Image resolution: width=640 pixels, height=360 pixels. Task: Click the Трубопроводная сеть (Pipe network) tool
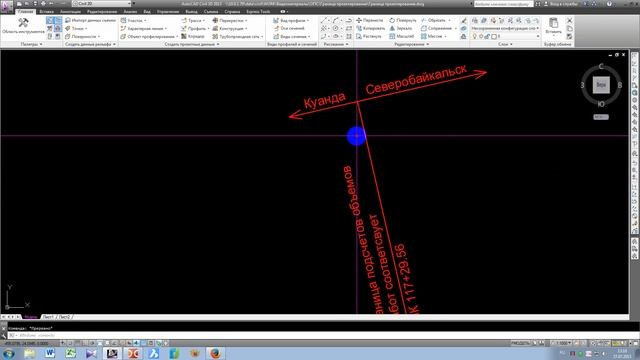point(238,36)
